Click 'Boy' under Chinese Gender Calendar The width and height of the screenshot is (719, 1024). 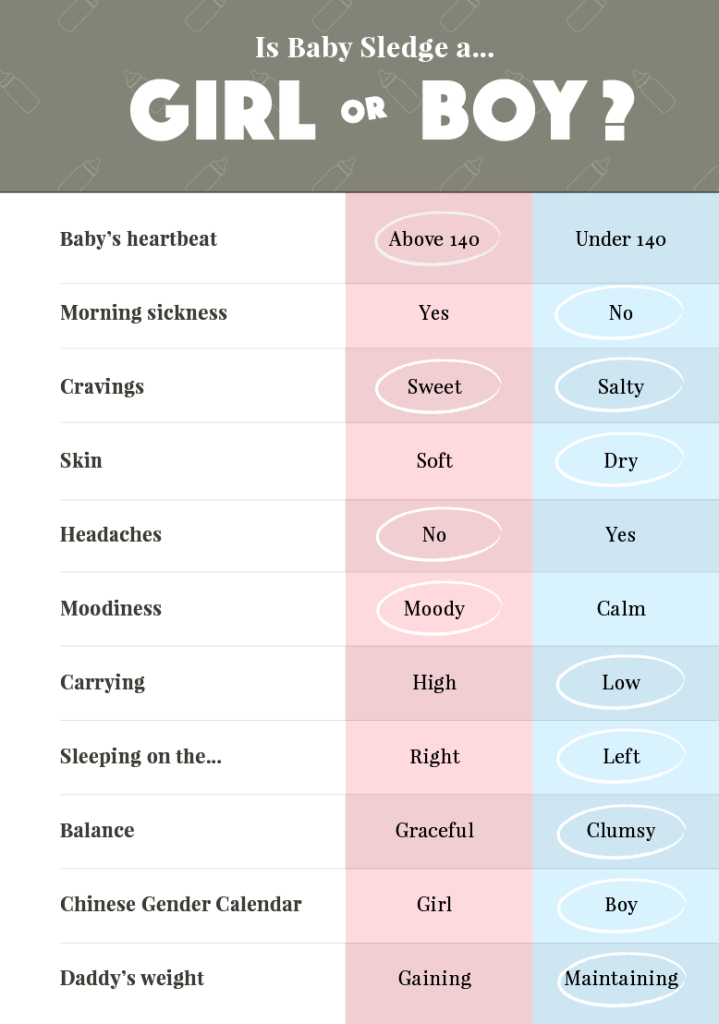621,904
